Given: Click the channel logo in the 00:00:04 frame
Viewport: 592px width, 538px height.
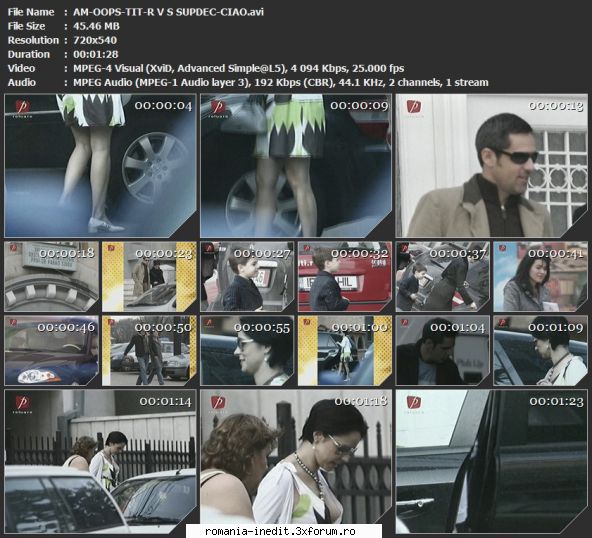Looking at the screenshot, I should pyautogui.click(x=23, y=108).
